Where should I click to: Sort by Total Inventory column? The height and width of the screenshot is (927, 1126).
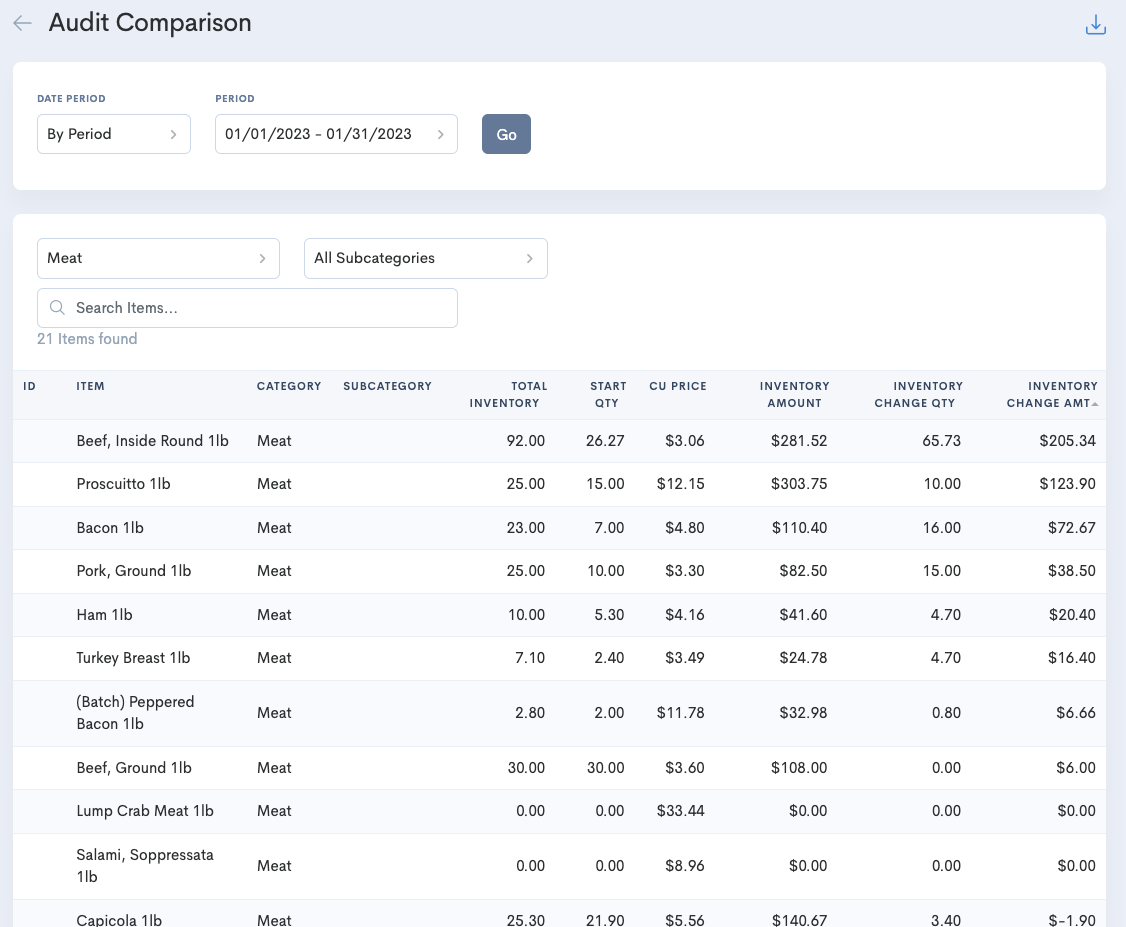tap(505, 394)
